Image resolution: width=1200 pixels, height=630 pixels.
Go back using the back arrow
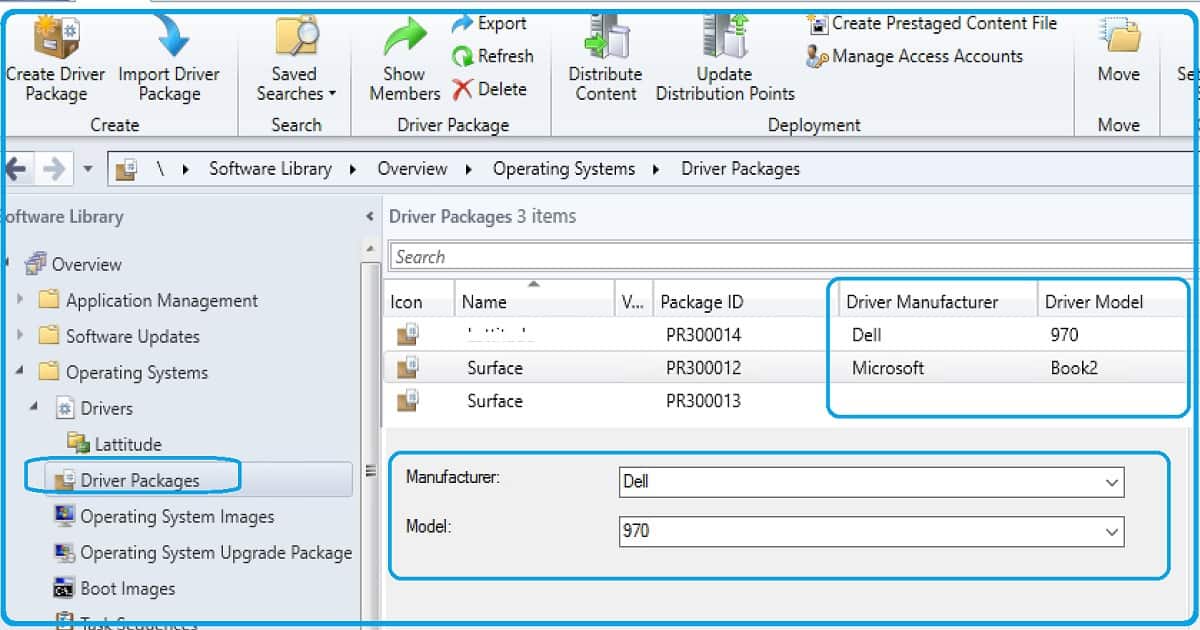(17, 169)
